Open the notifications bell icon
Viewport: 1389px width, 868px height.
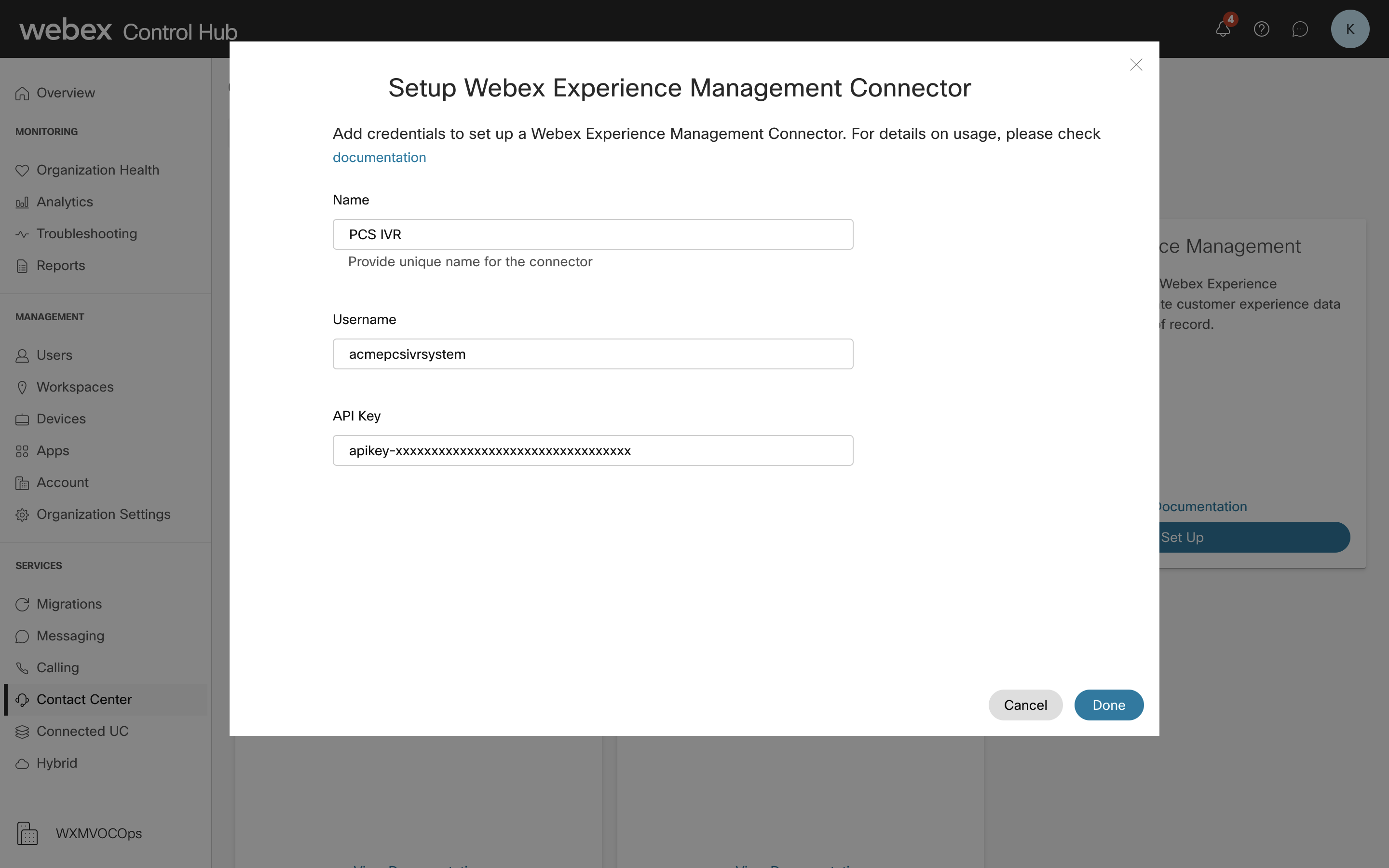[1223, 29]
